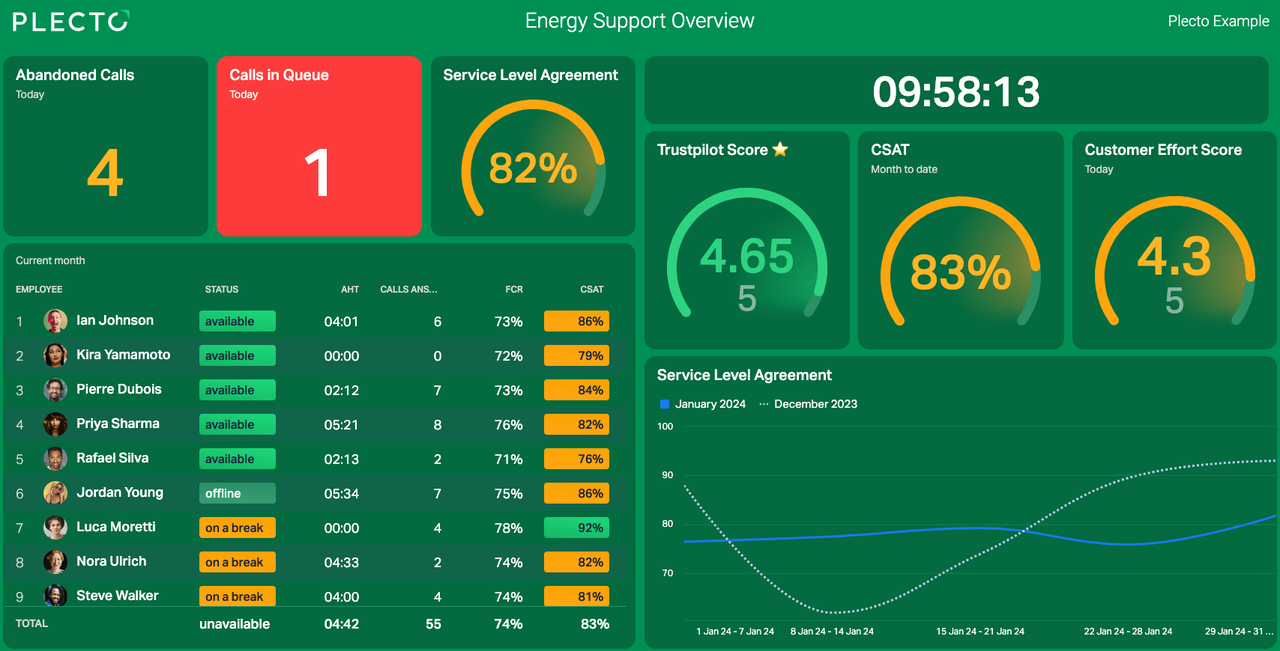
Task: Click the Abandoned Calls widget
Action: [105, 146]
